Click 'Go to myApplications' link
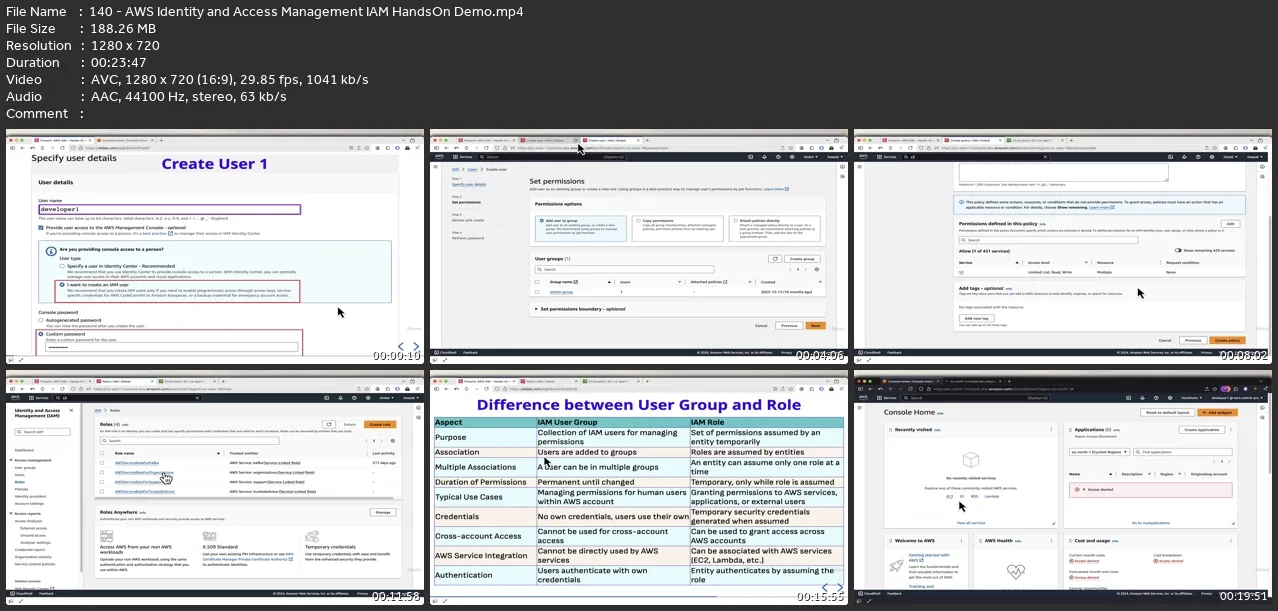 (1150, 523)
